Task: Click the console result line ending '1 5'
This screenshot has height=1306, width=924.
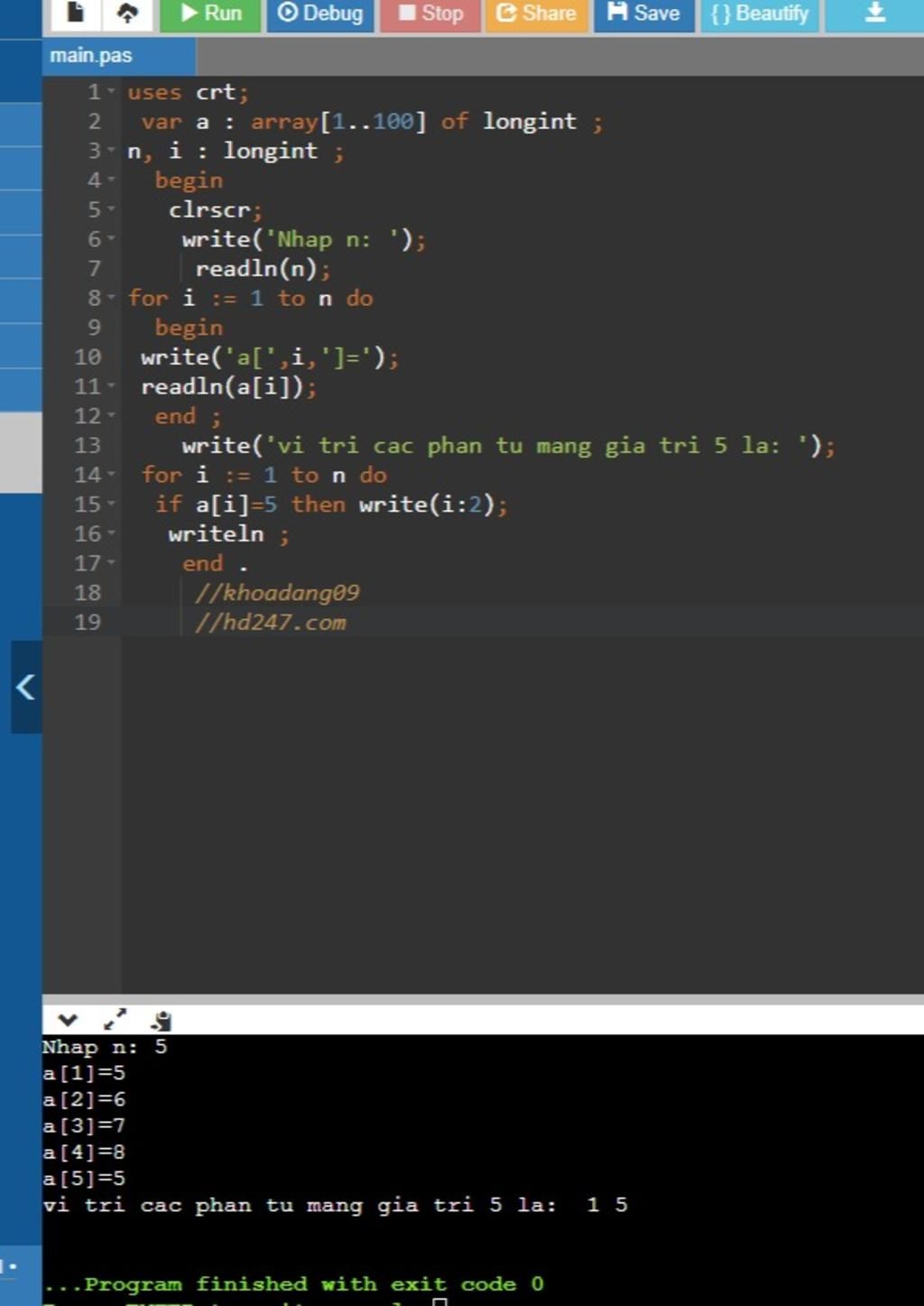Action: (x=335, y=1205)
